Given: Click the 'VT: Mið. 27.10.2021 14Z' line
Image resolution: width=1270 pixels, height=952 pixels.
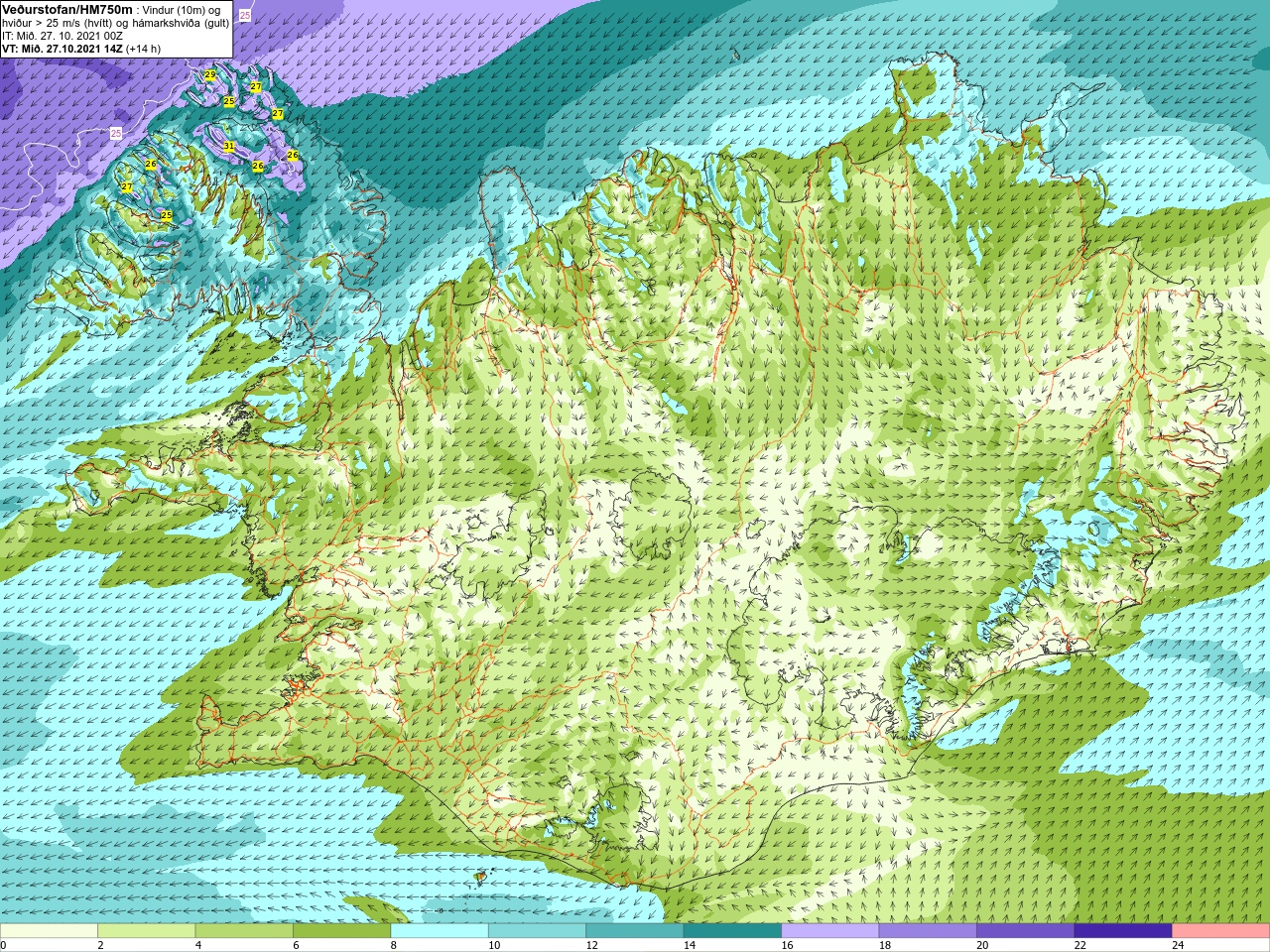Looking at the screenshot, I should [63, 49].
